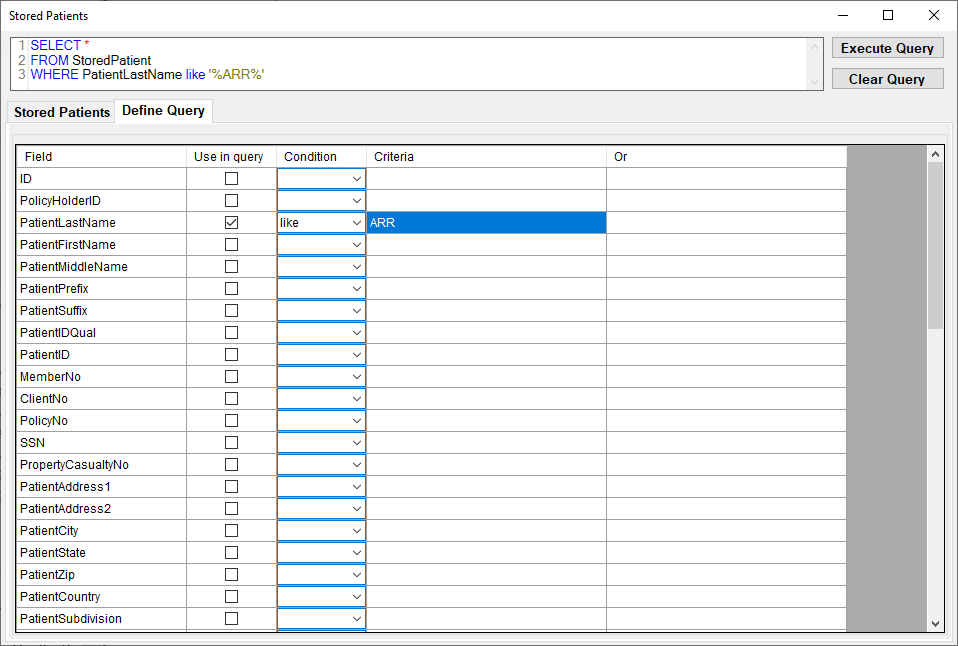
Task: Click the Criteria cell for SSN
Action: coord(486,442)
